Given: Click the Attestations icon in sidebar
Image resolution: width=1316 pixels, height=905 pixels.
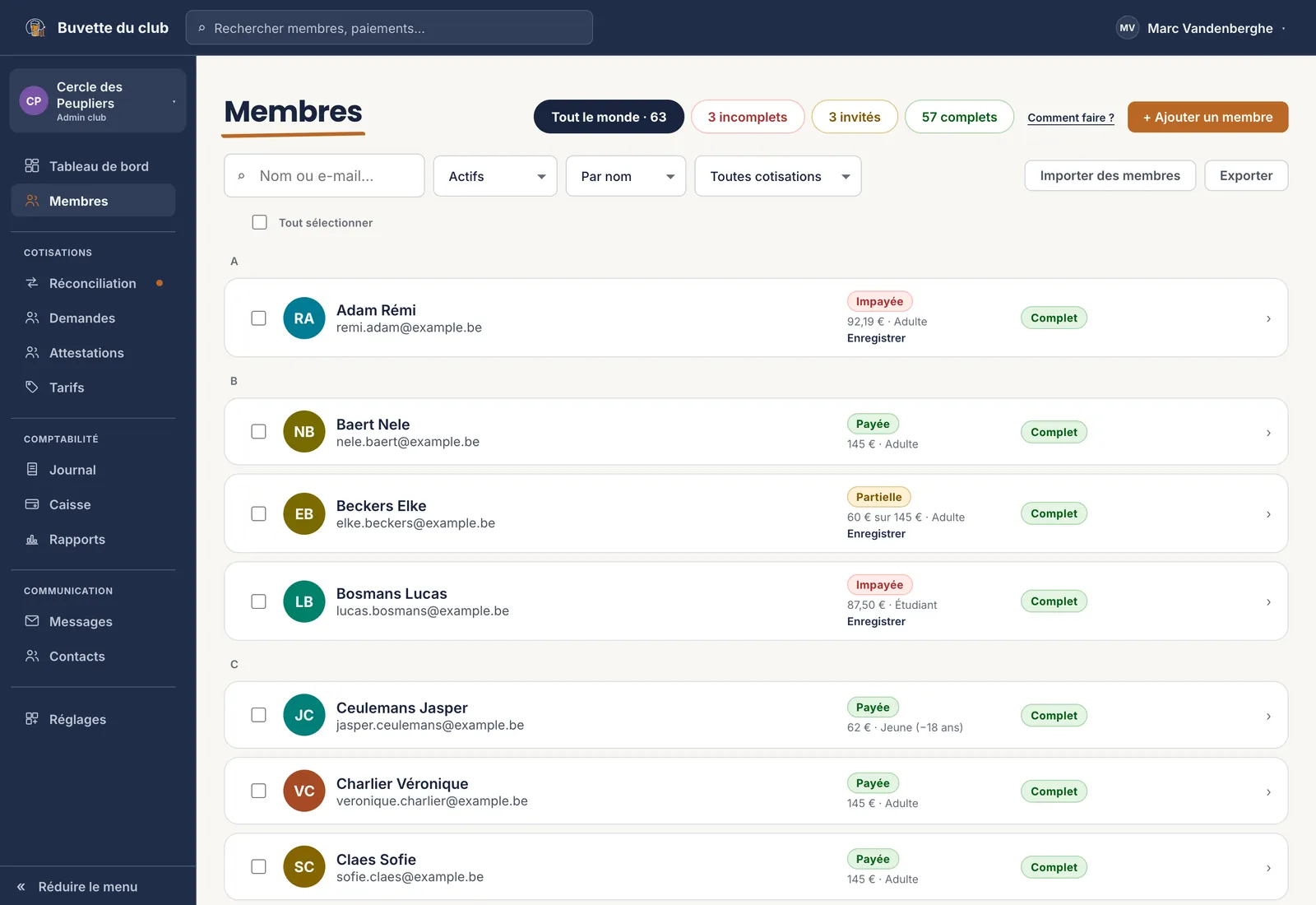Looking at the screenshot, I should click(32, 353).
